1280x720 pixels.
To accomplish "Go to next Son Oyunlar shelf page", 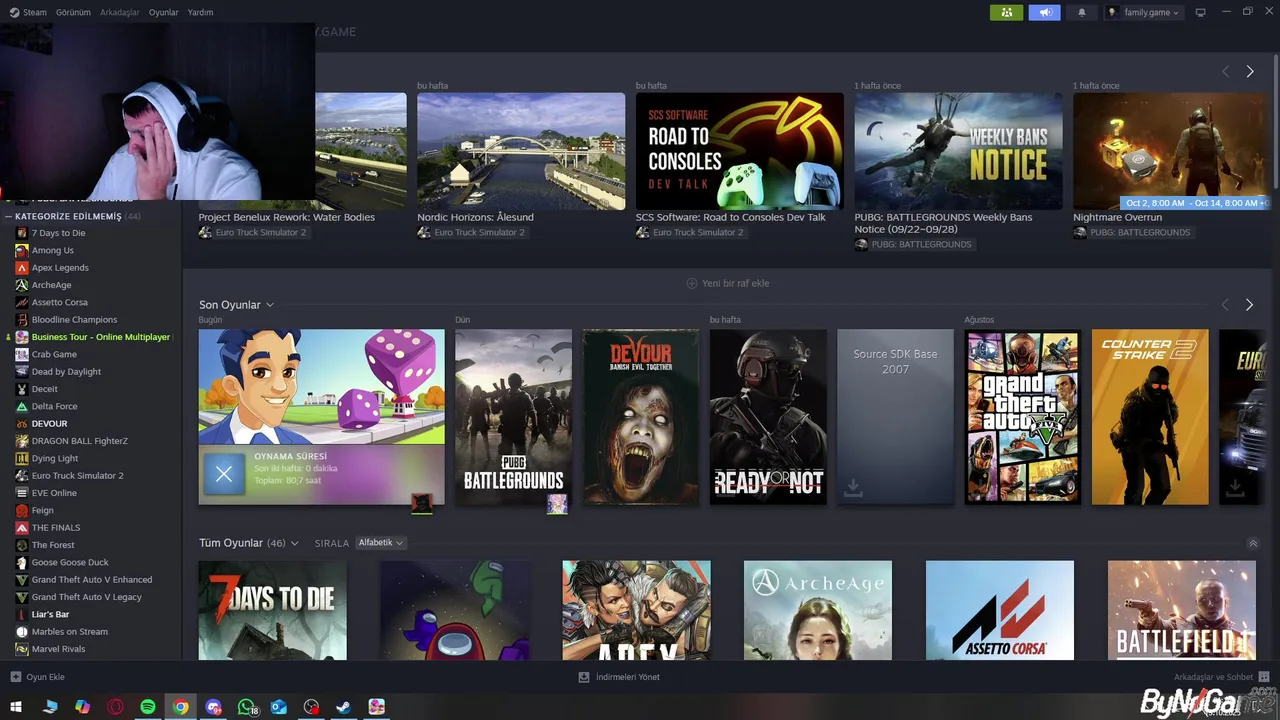I will point(1249,304).
